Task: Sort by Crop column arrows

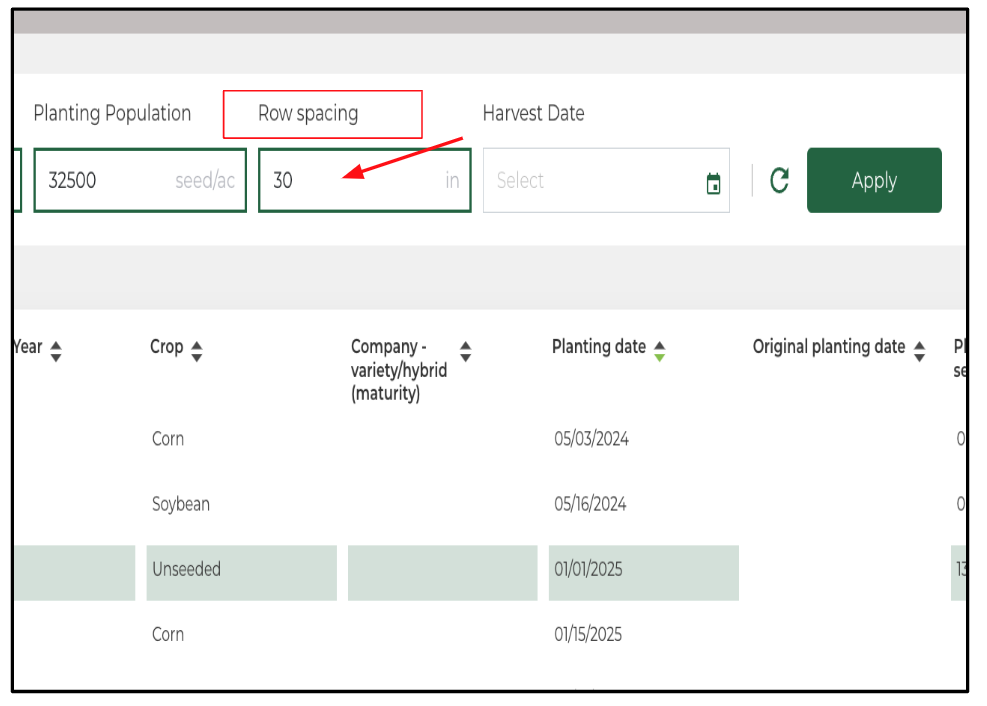Action: tap(197, 351)
